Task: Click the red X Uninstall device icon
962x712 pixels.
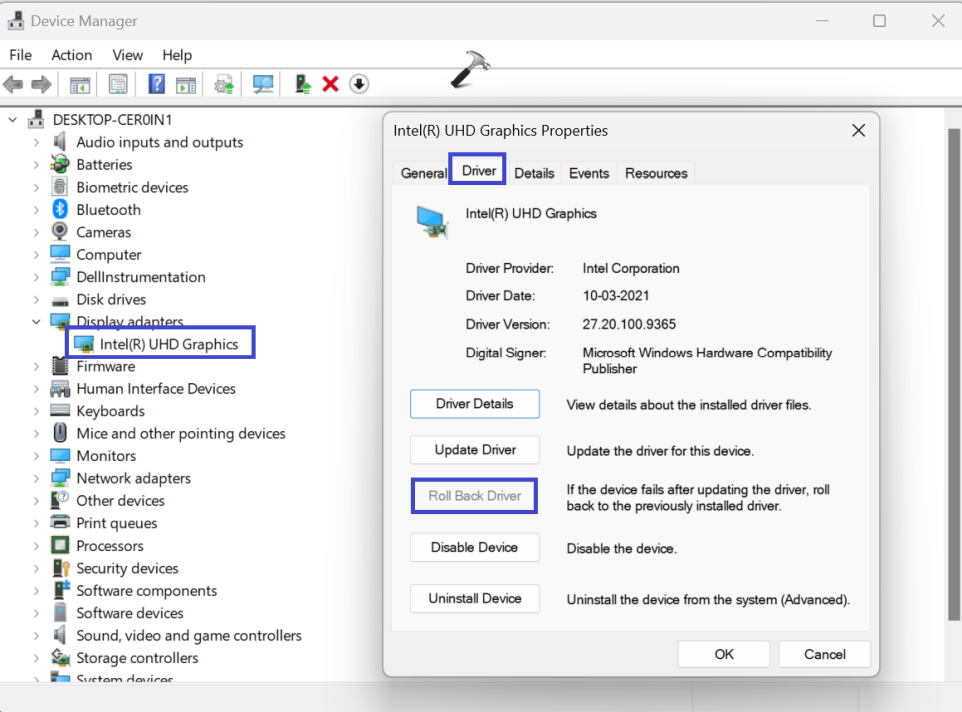Action: point(331,84)
